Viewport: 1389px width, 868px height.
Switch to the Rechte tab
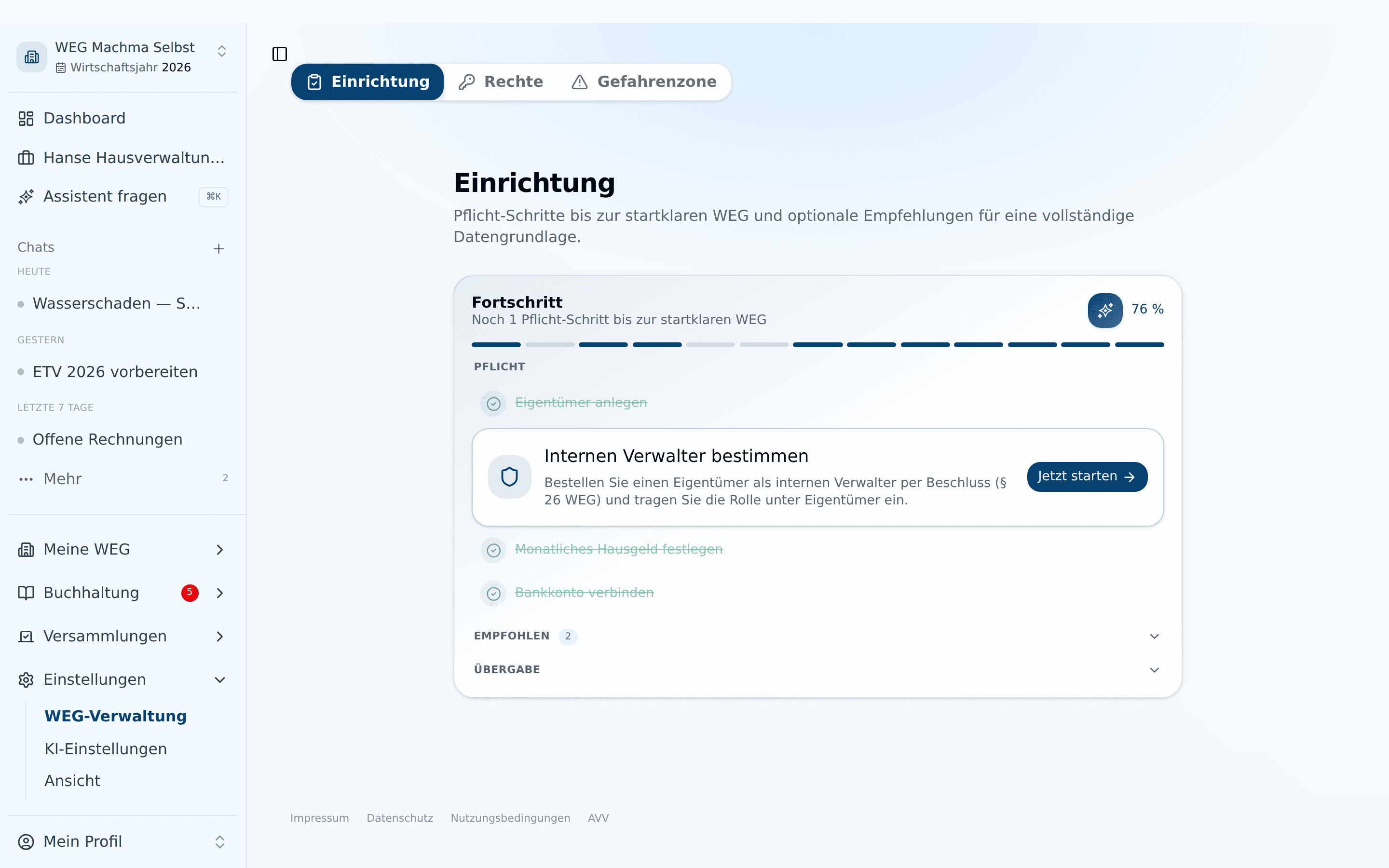pos(501,82)
